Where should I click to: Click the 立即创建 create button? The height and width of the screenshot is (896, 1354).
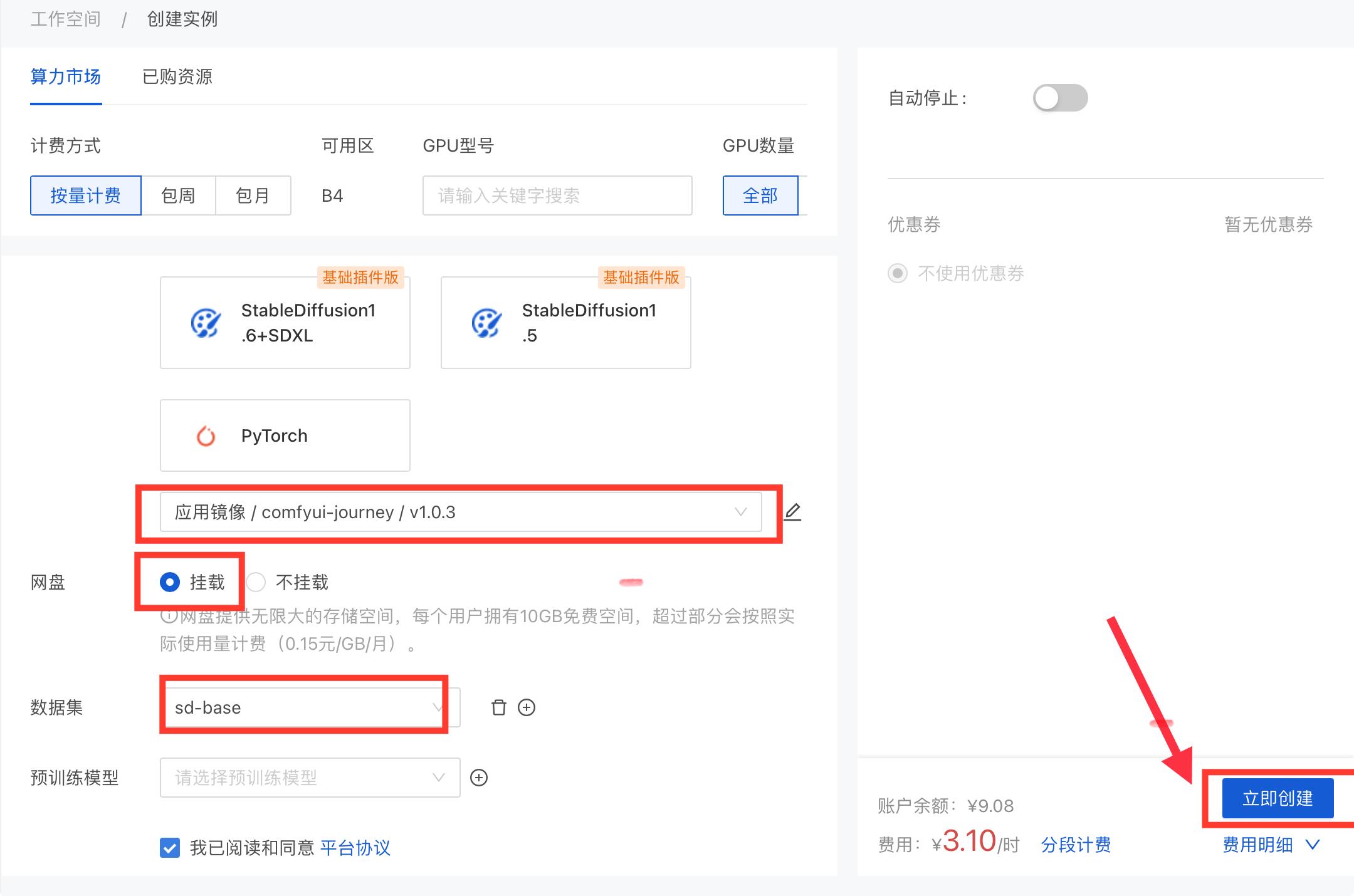(x=1277, y=798)
